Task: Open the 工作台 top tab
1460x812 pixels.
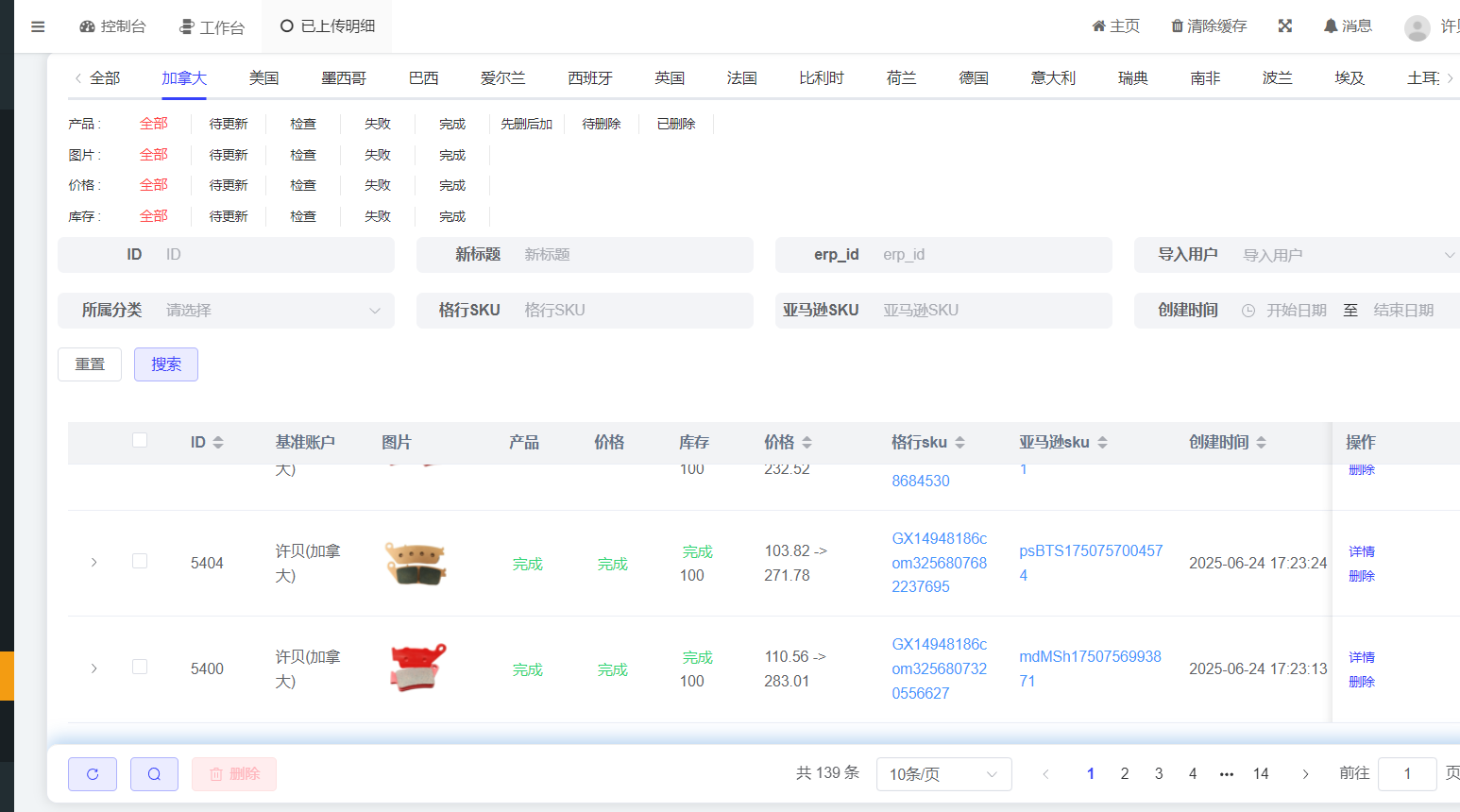Action: point(212,26)
